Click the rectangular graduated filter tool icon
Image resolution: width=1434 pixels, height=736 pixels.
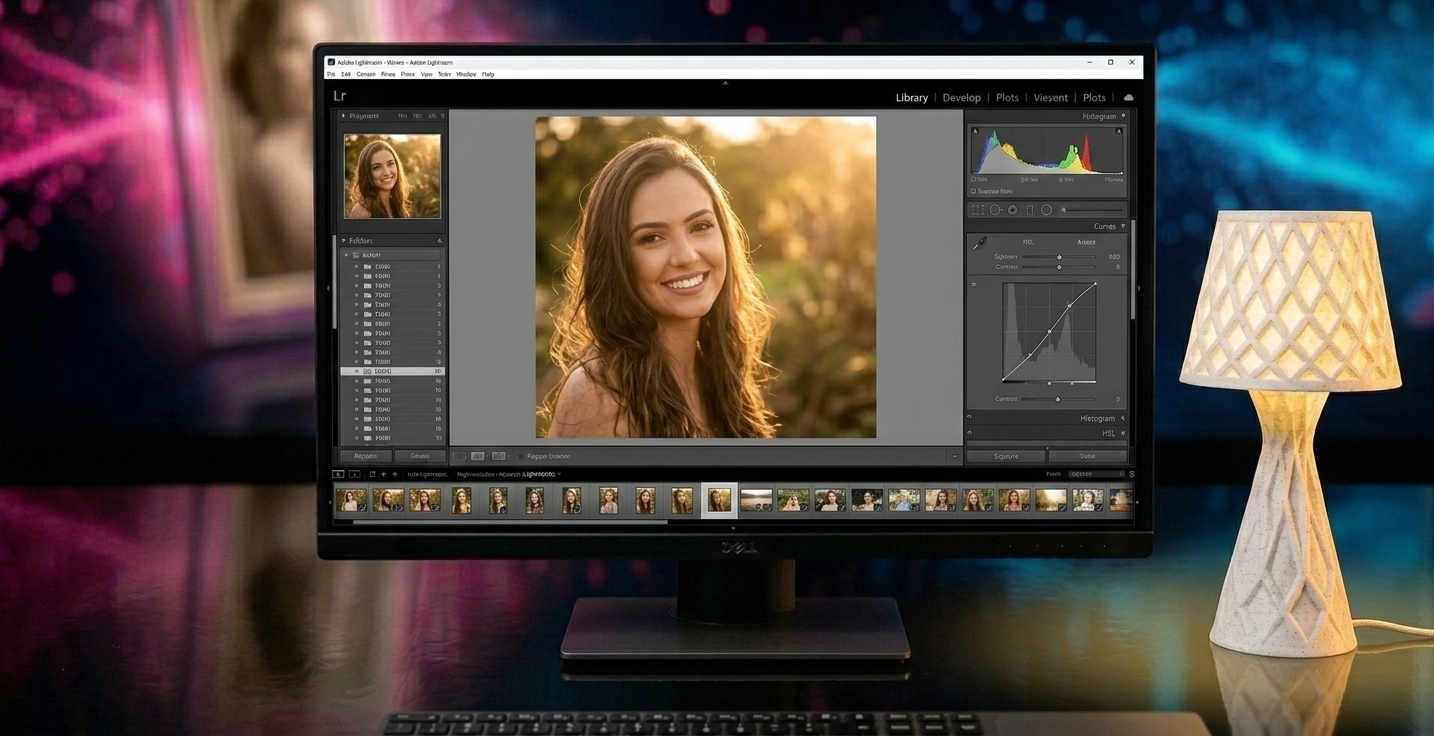[1029, 210]
